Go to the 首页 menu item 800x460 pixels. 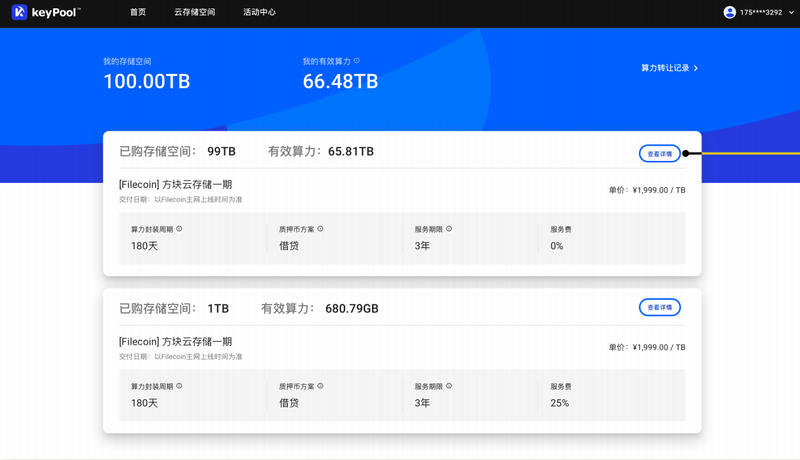tap(138, 12)
